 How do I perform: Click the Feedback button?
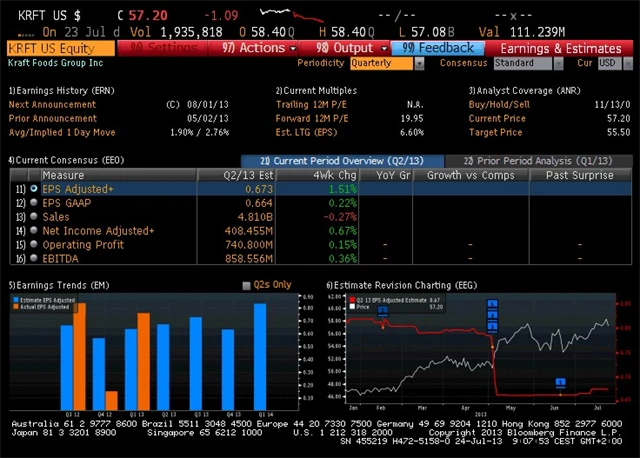click(438, 48)
